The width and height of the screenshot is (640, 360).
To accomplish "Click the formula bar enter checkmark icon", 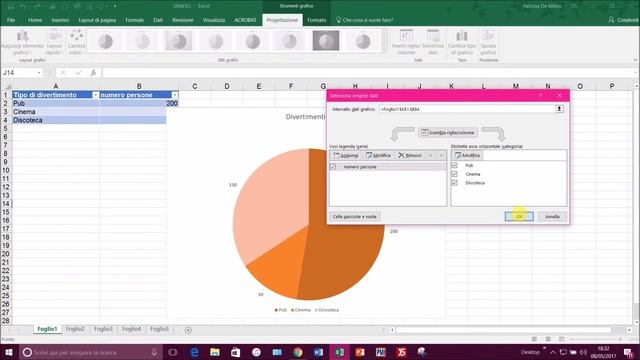I will pos(78,73).
